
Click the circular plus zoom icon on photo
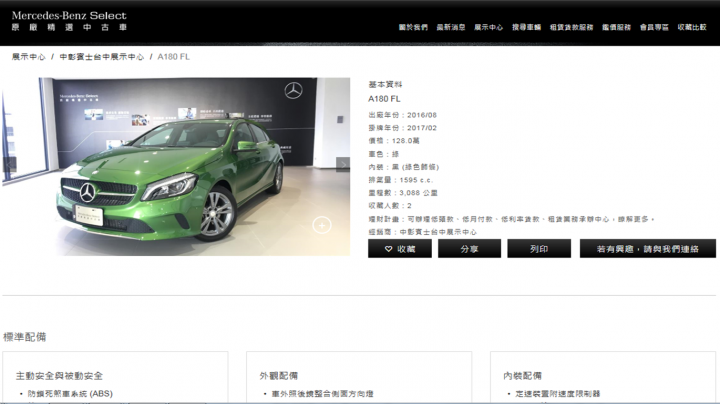(x=322, y=225)
